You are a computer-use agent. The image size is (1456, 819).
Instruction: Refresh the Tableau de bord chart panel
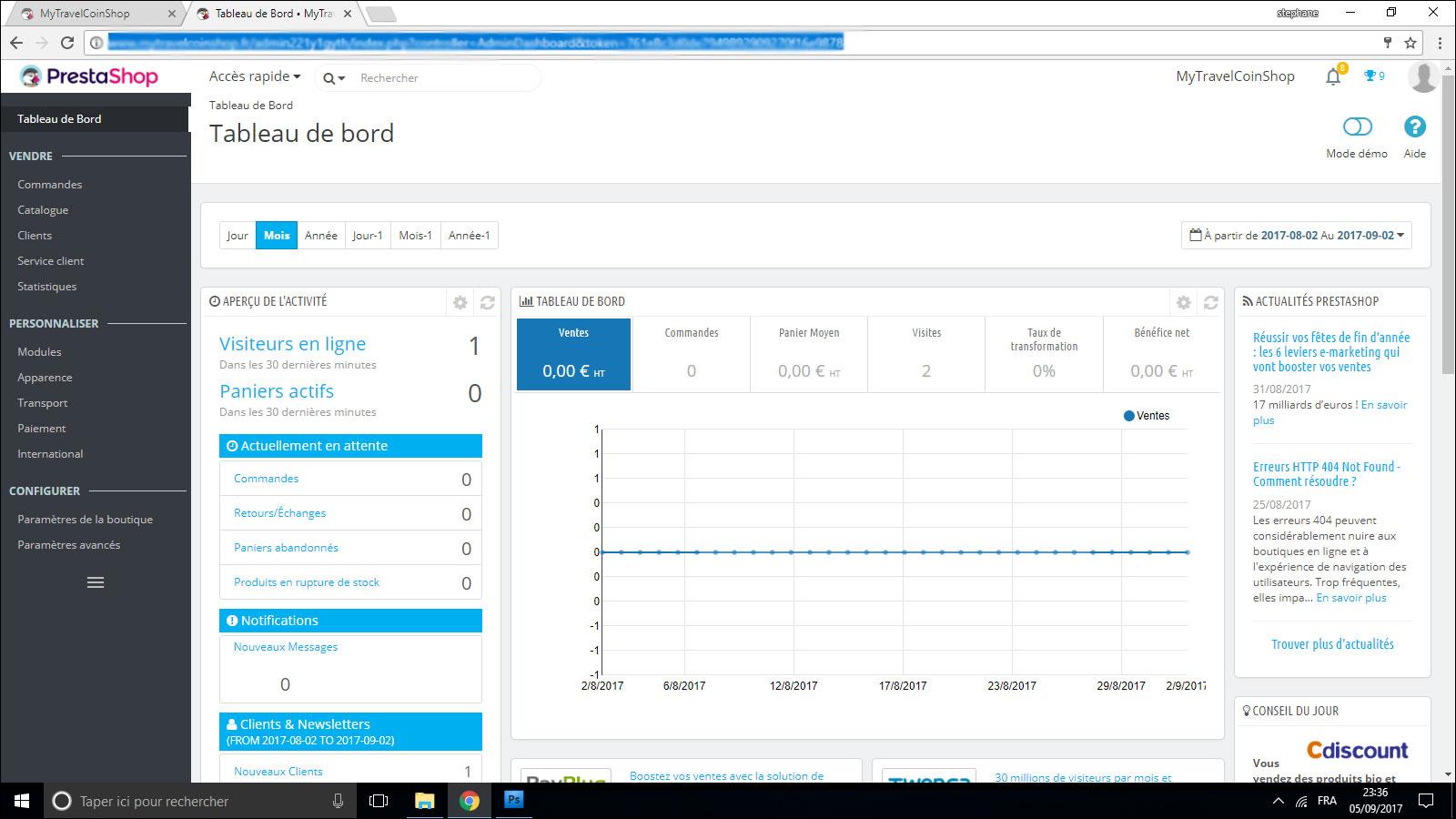[1210, 302]
